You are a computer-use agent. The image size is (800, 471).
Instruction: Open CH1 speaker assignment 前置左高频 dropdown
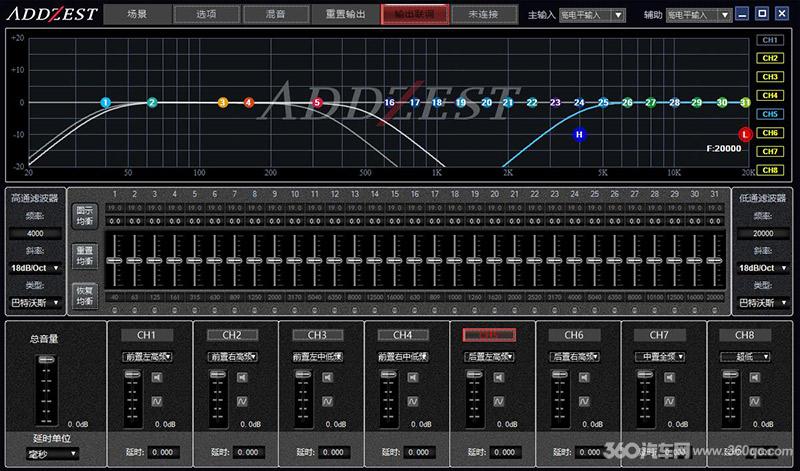coord(147,357)
